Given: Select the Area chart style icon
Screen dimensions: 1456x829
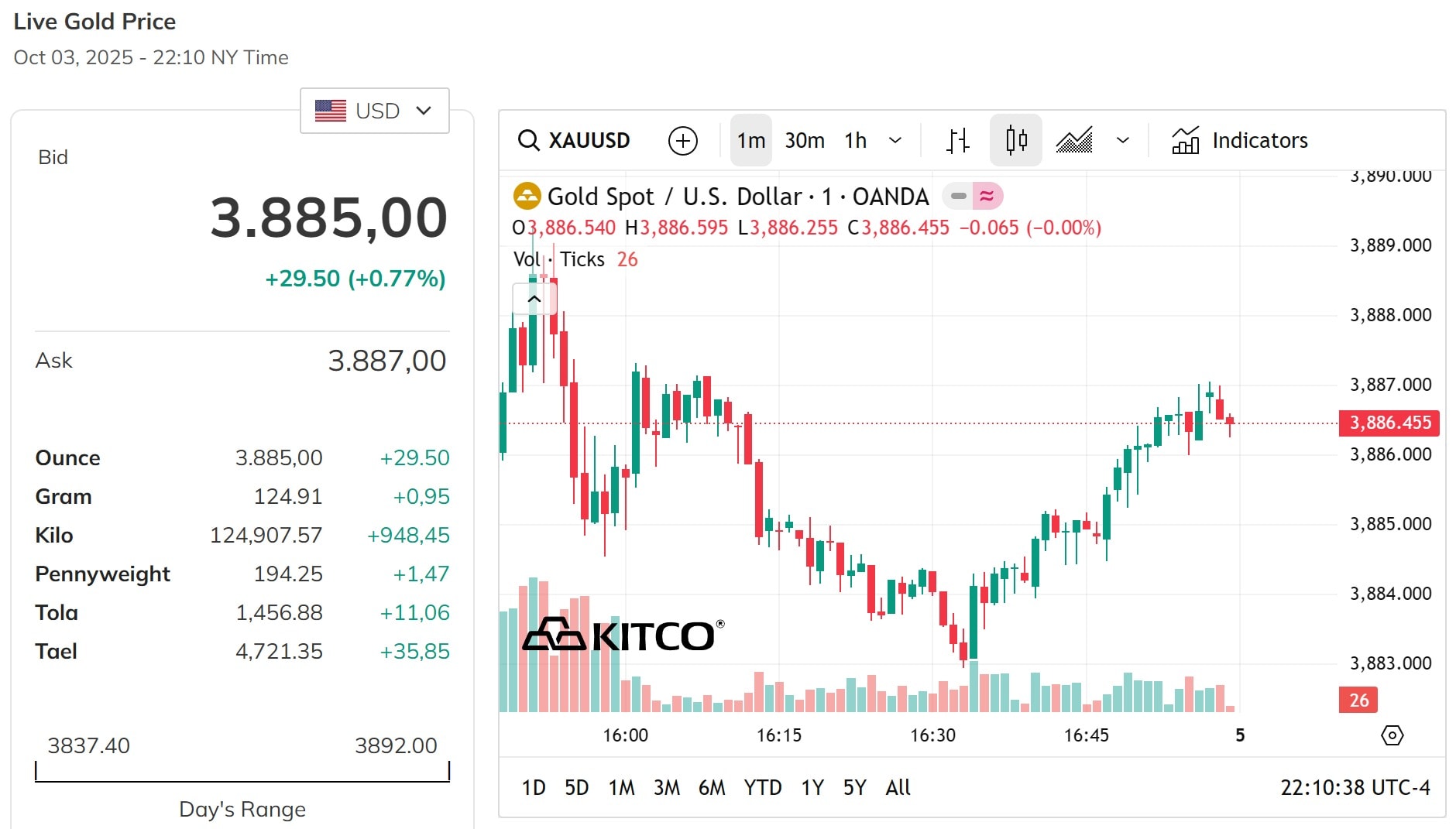Looking at the screenshot, I should coord(1074,141).
